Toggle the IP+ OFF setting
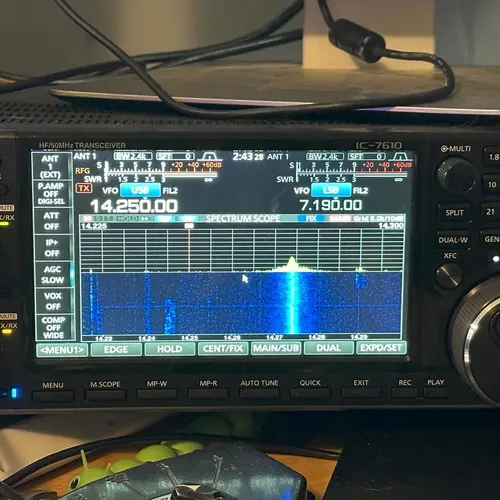500x500 pixels. (52, 248)
